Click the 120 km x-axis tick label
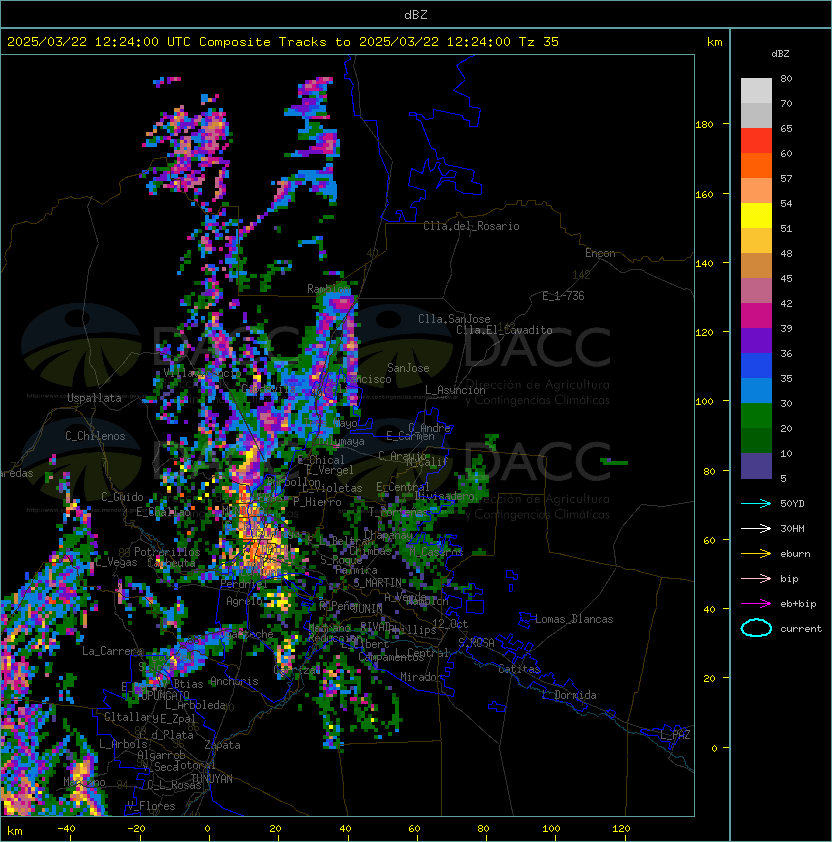The height and width of the screenshot is (842, 832). click(621, 829)
